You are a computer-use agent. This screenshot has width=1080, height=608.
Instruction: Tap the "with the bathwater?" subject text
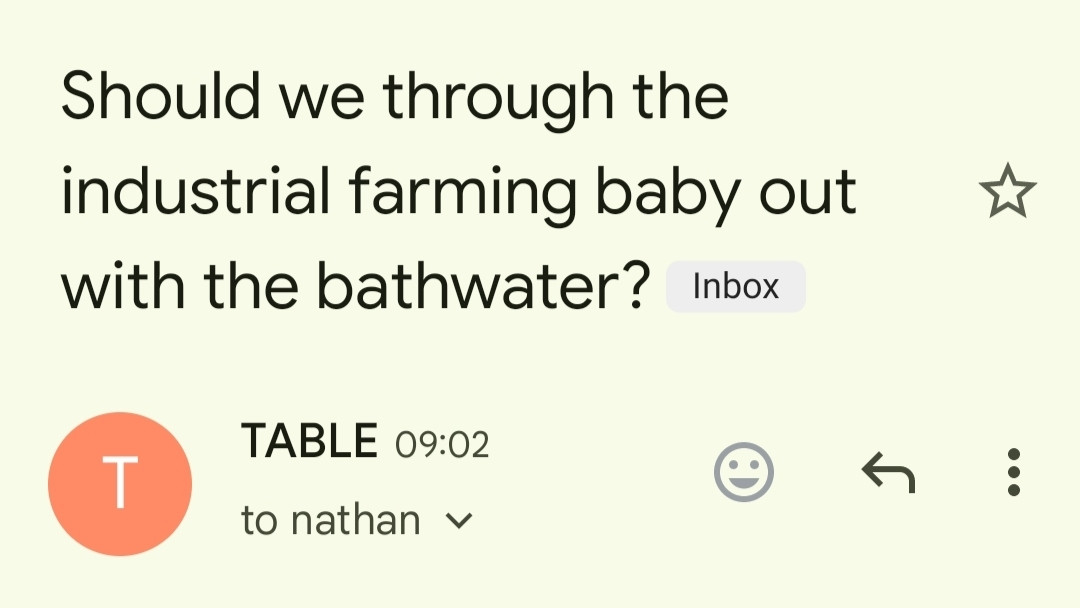[x=355, y=286]
